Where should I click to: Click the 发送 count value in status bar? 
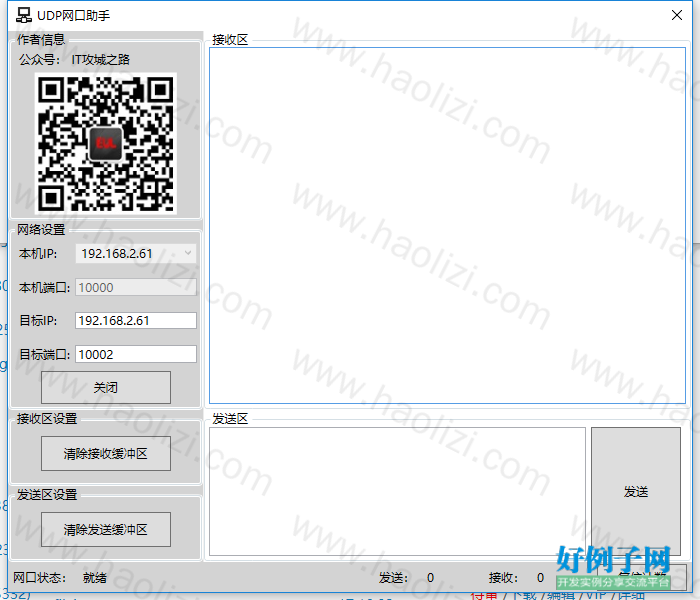430,578
